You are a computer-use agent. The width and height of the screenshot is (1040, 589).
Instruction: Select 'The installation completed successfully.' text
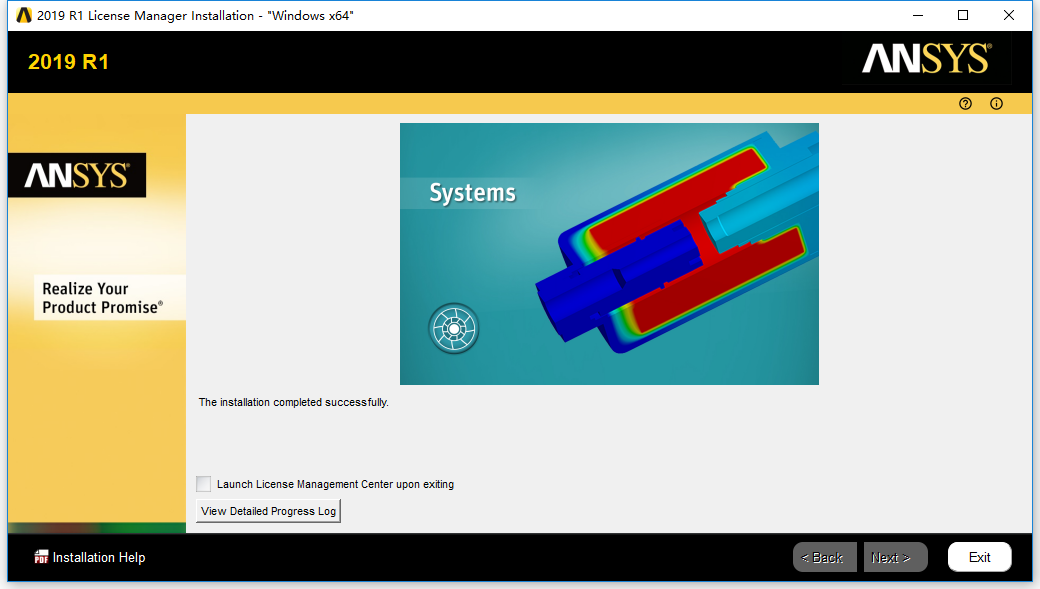(x=294, y=402)
